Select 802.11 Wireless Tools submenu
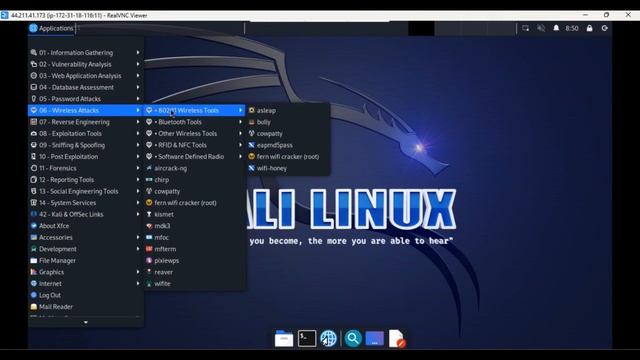This screenshot has width=640, height=360. [x=194, y=110]
